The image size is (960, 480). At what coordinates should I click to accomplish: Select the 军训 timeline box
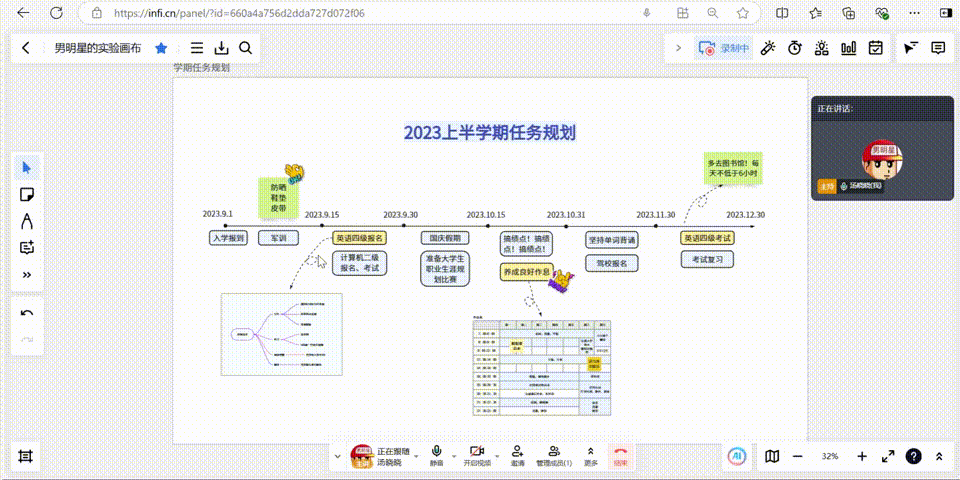tap(279, 238)
